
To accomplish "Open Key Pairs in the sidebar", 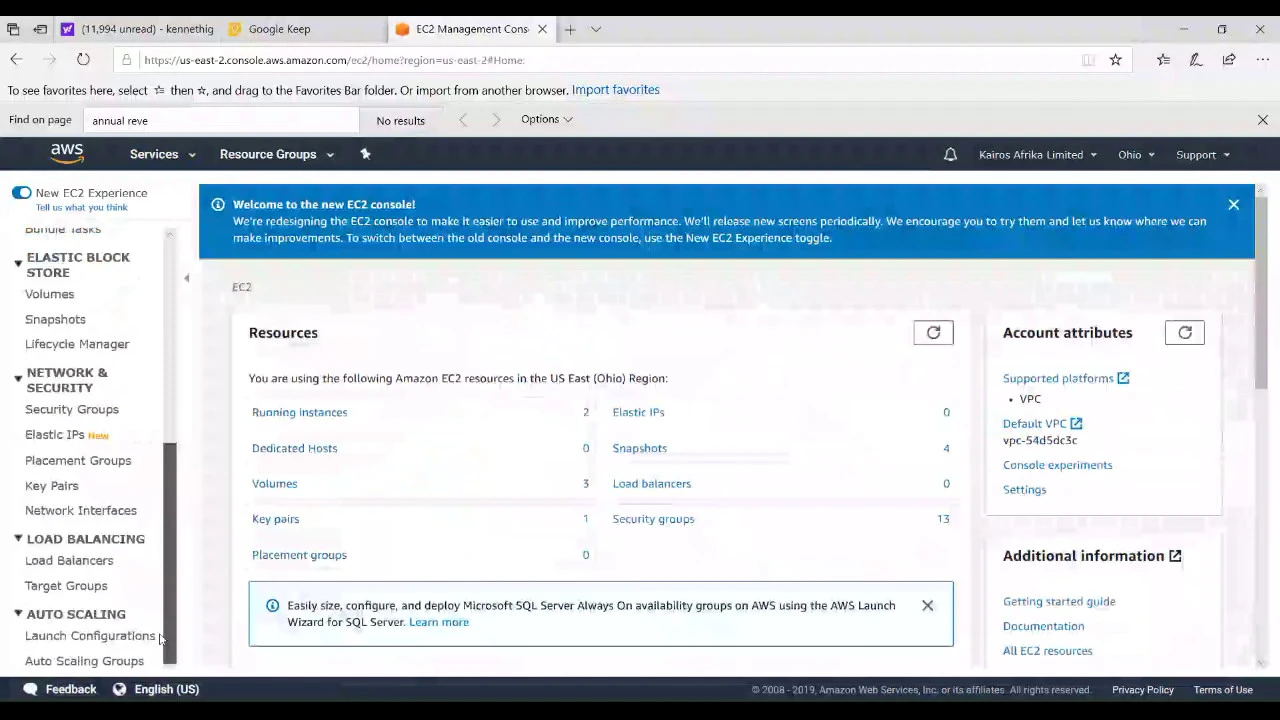I will tap(51, 485).
